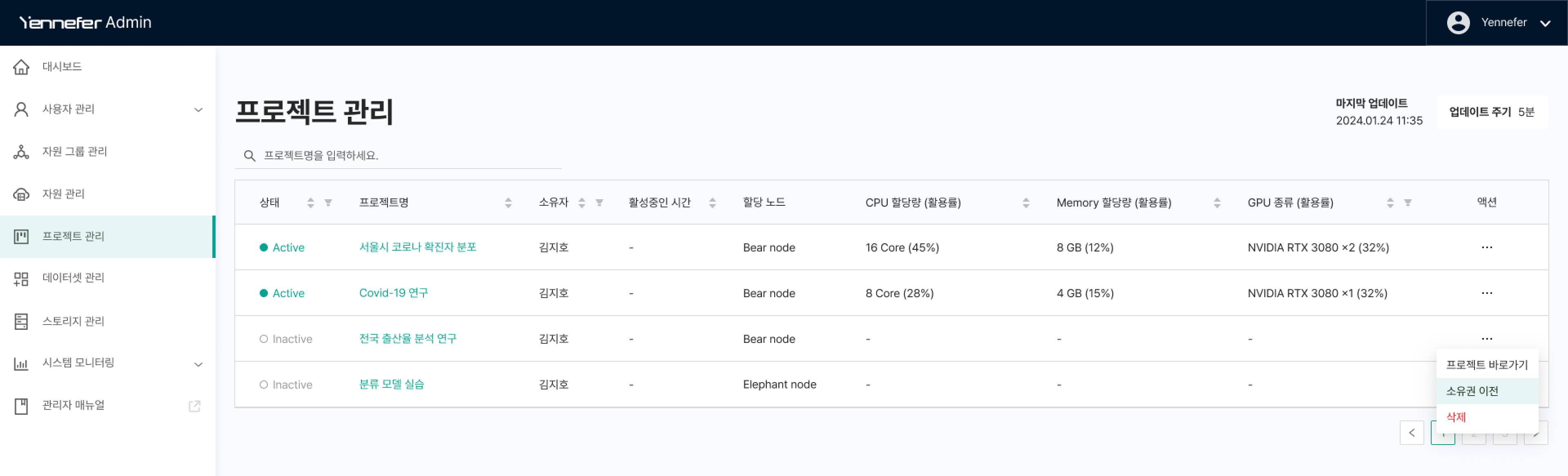Click the storage management icon
The height and width of the screenshot is (476, 1568).
(x=21, y=321)
